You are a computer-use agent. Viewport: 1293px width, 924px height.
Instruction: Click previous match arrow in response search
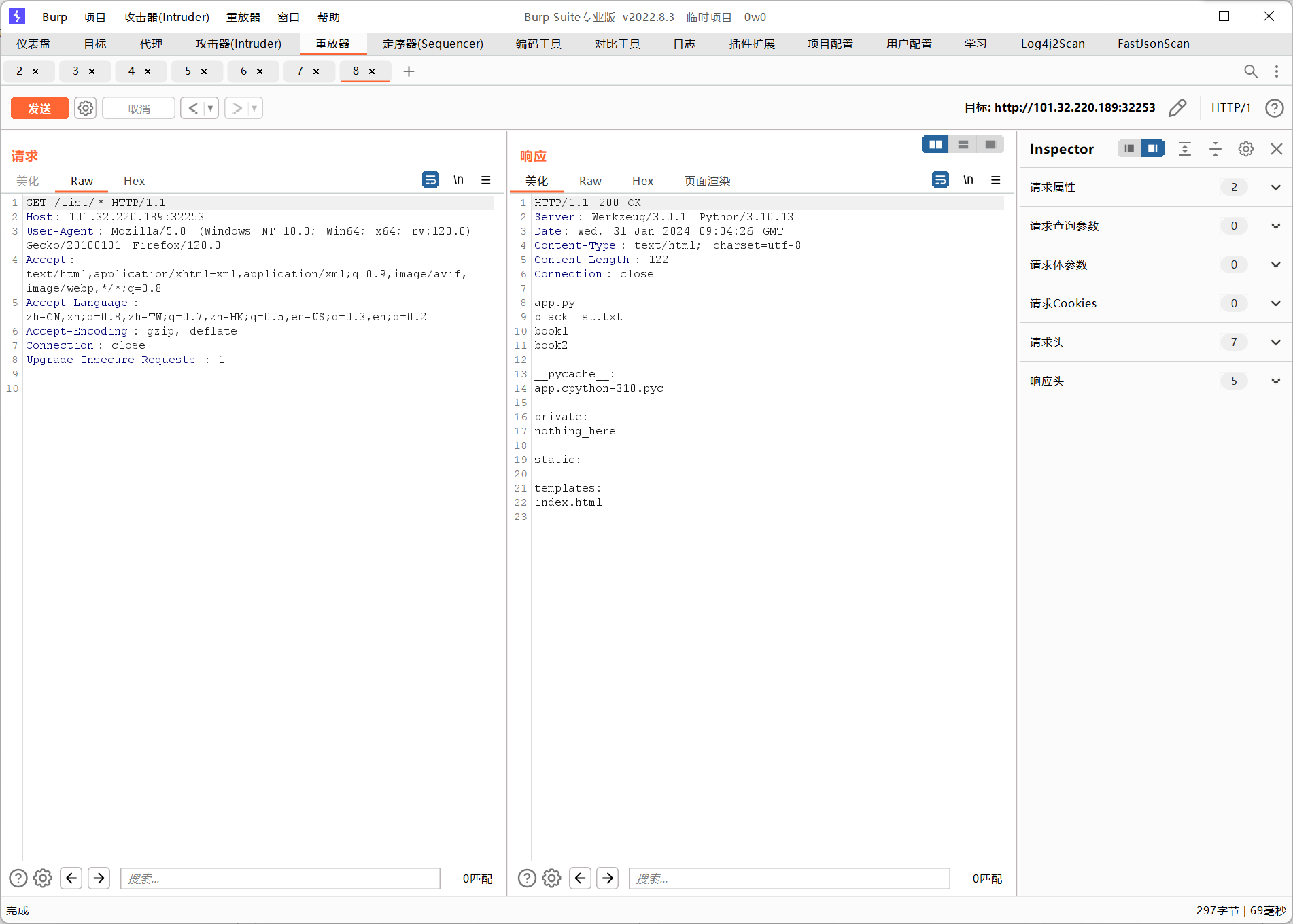click(x=580, y=878)
